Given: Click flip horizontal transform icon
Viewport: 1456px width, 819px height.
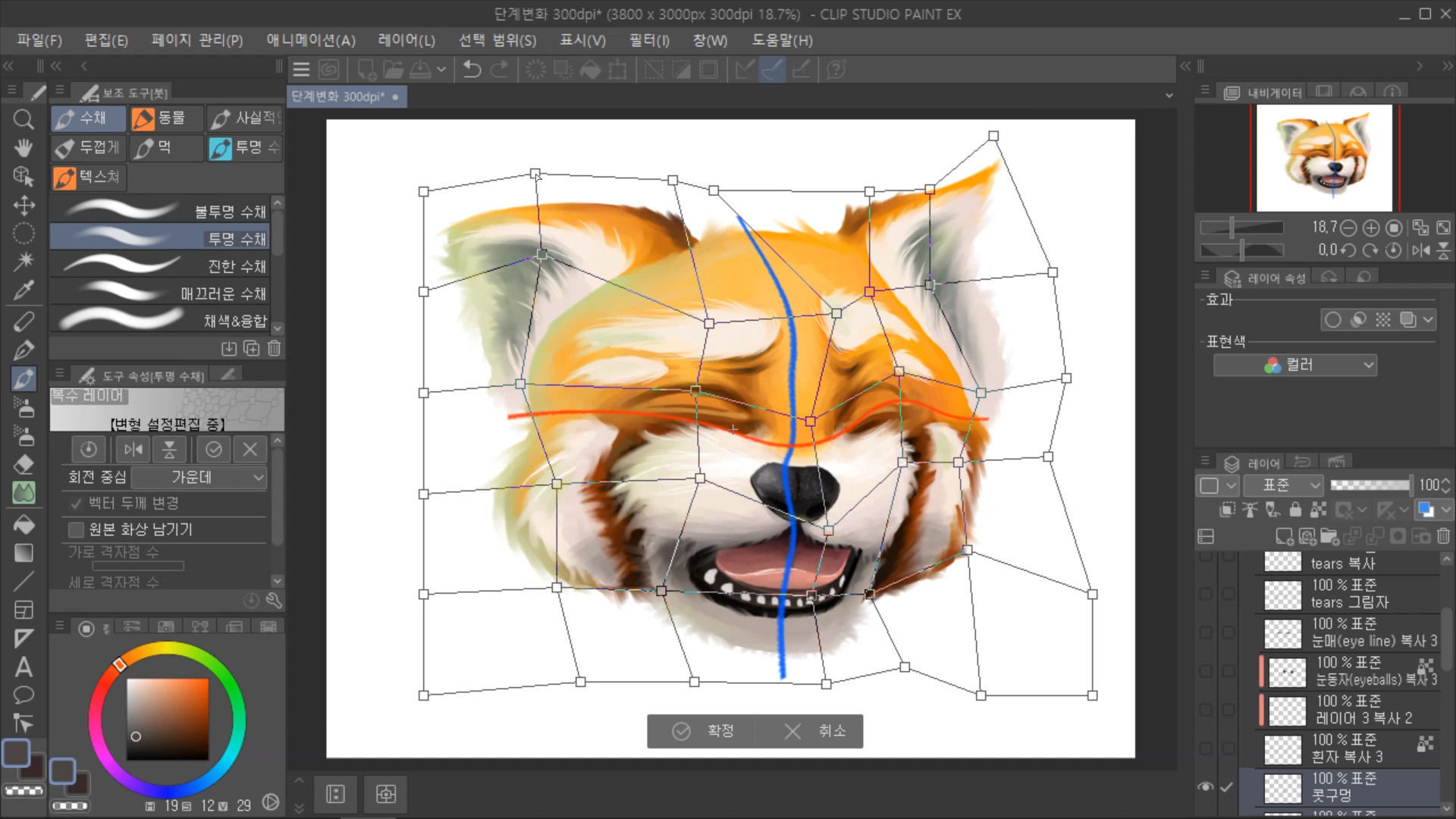Looking at the screenshot, I should click(133, 450).
